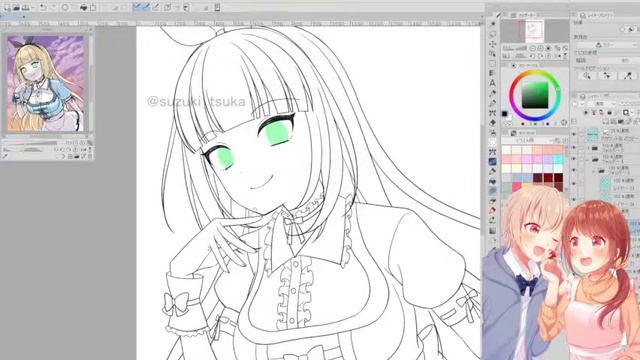Save the document using the command bar icon
Image resolution: width=640 pixels, height=360 pixels.
click(26, 7)
